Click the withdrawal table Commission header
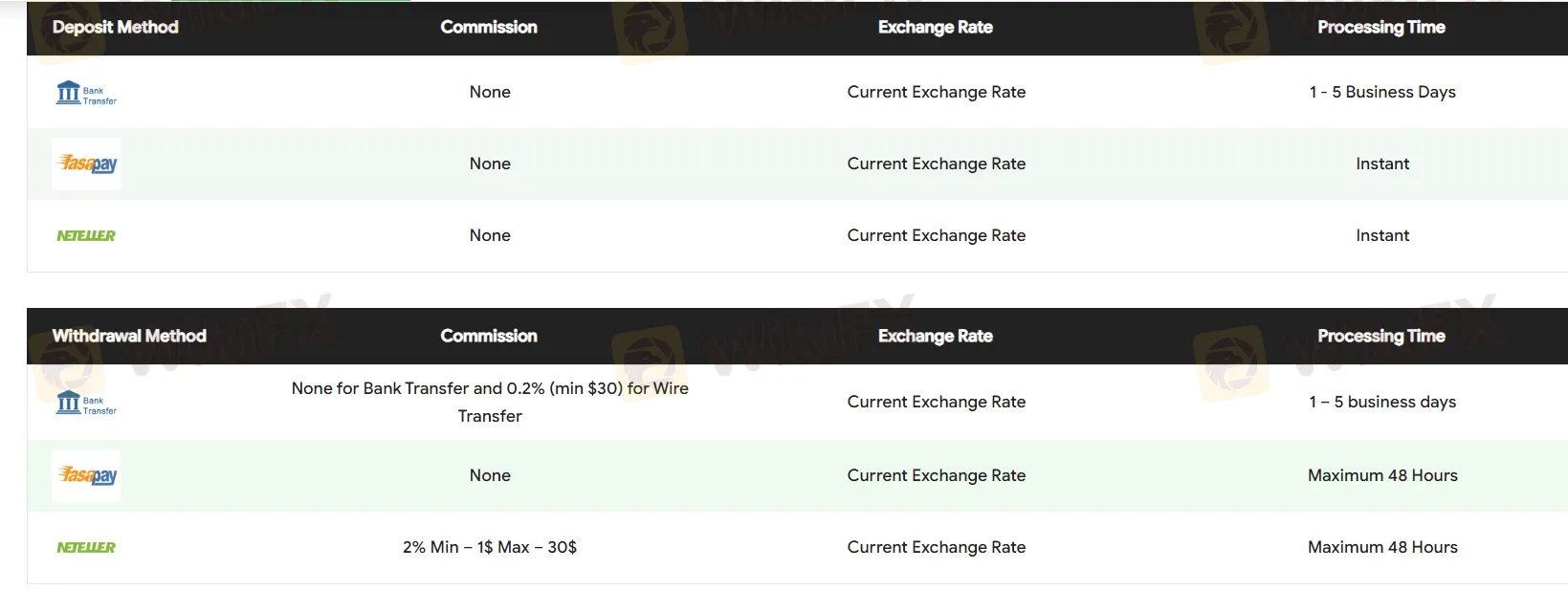The width and height of the screenshot is (1568, 591). [489, 336]
